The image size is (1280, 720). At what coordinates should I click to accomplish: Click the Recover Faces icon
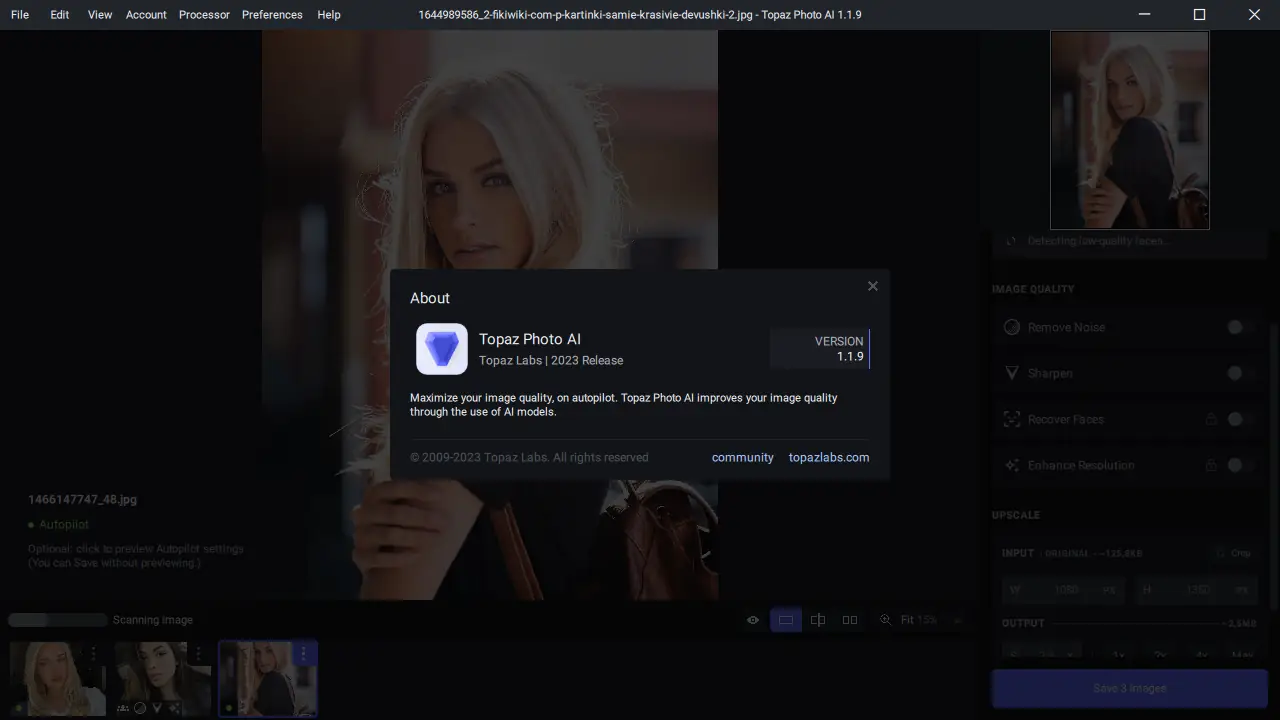point(1011,419)
